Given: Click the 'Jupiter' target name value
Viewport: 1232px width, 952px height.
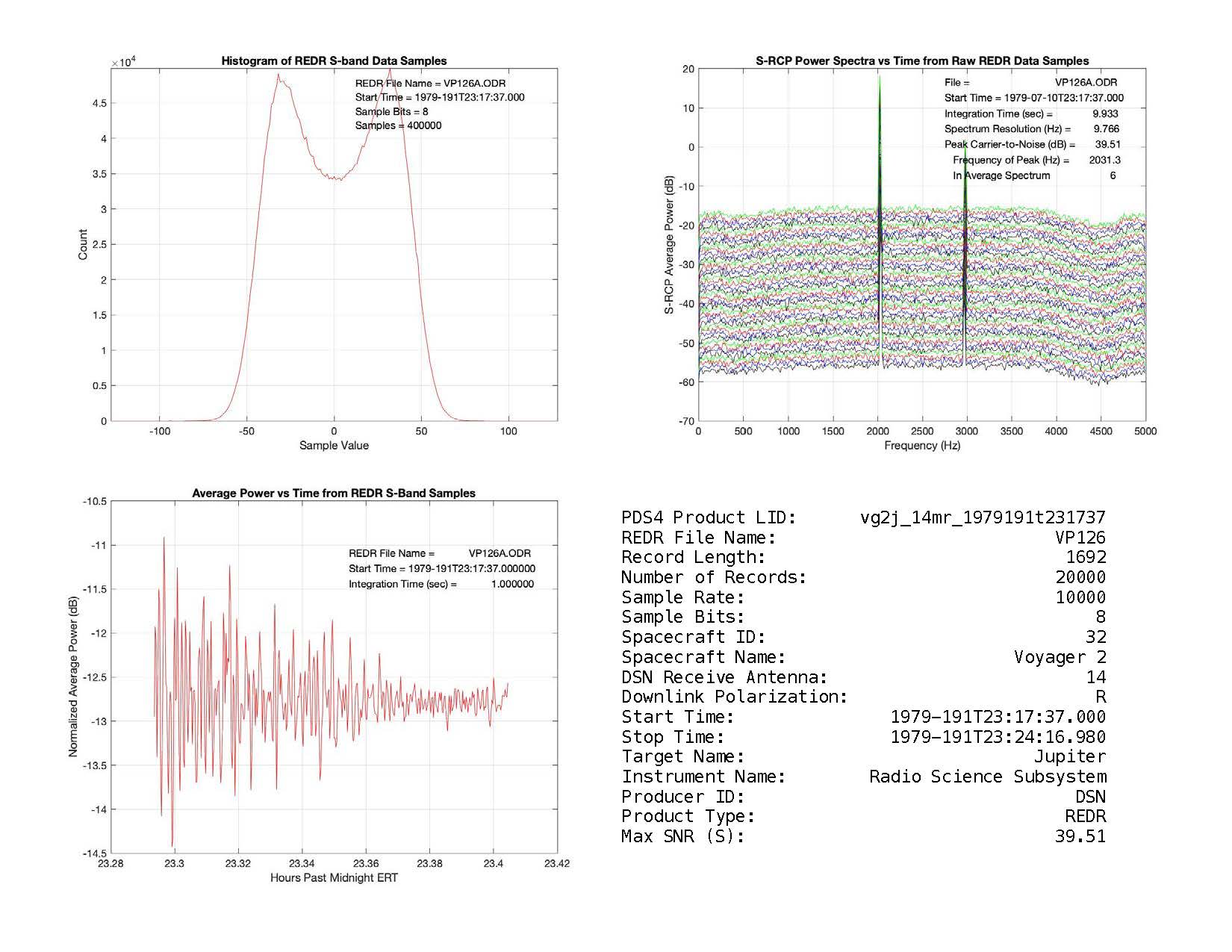Looking at the screenshot, I should click(1069, 757).
